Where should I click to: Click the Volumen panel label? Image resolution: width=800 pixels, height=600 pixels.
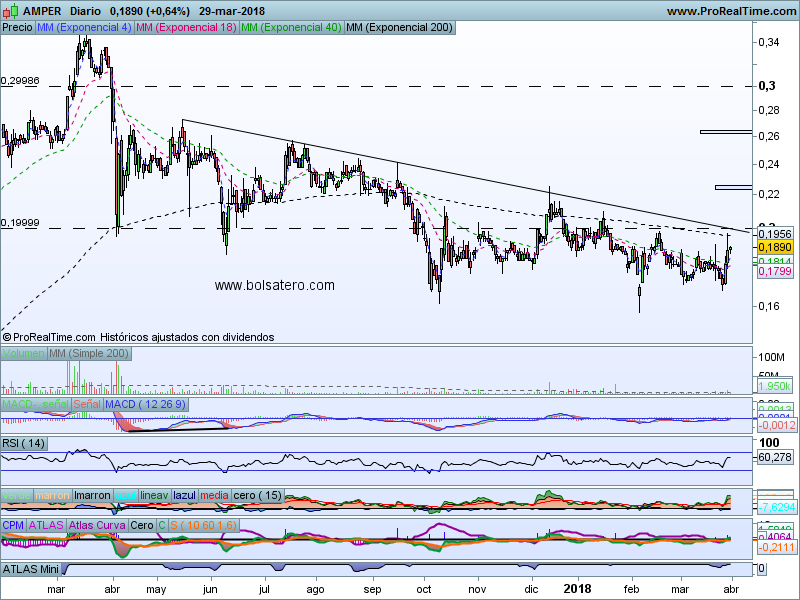coord(23,354)
